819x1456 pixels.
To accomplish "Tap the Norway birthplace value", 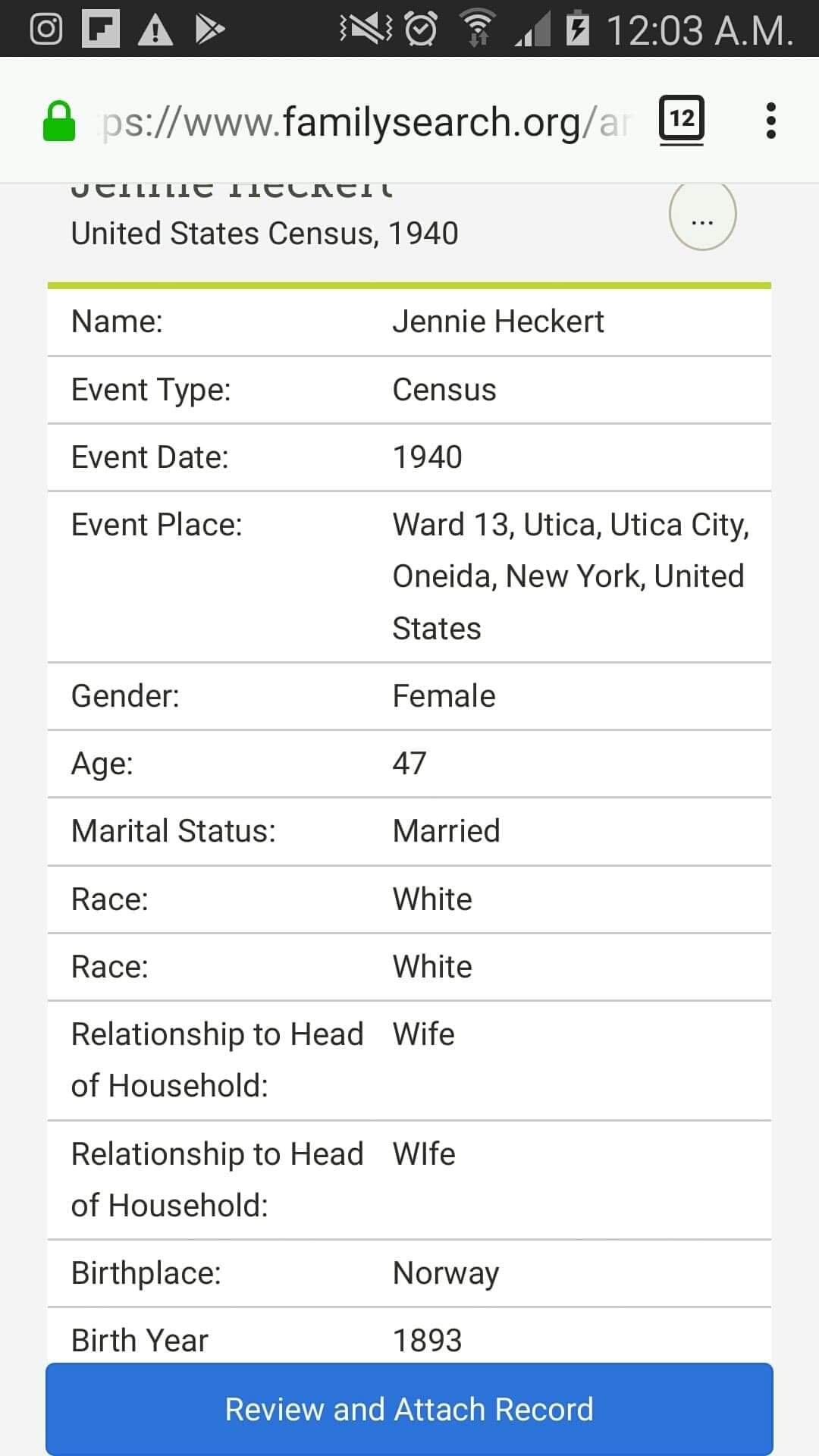I will 445,1273.
